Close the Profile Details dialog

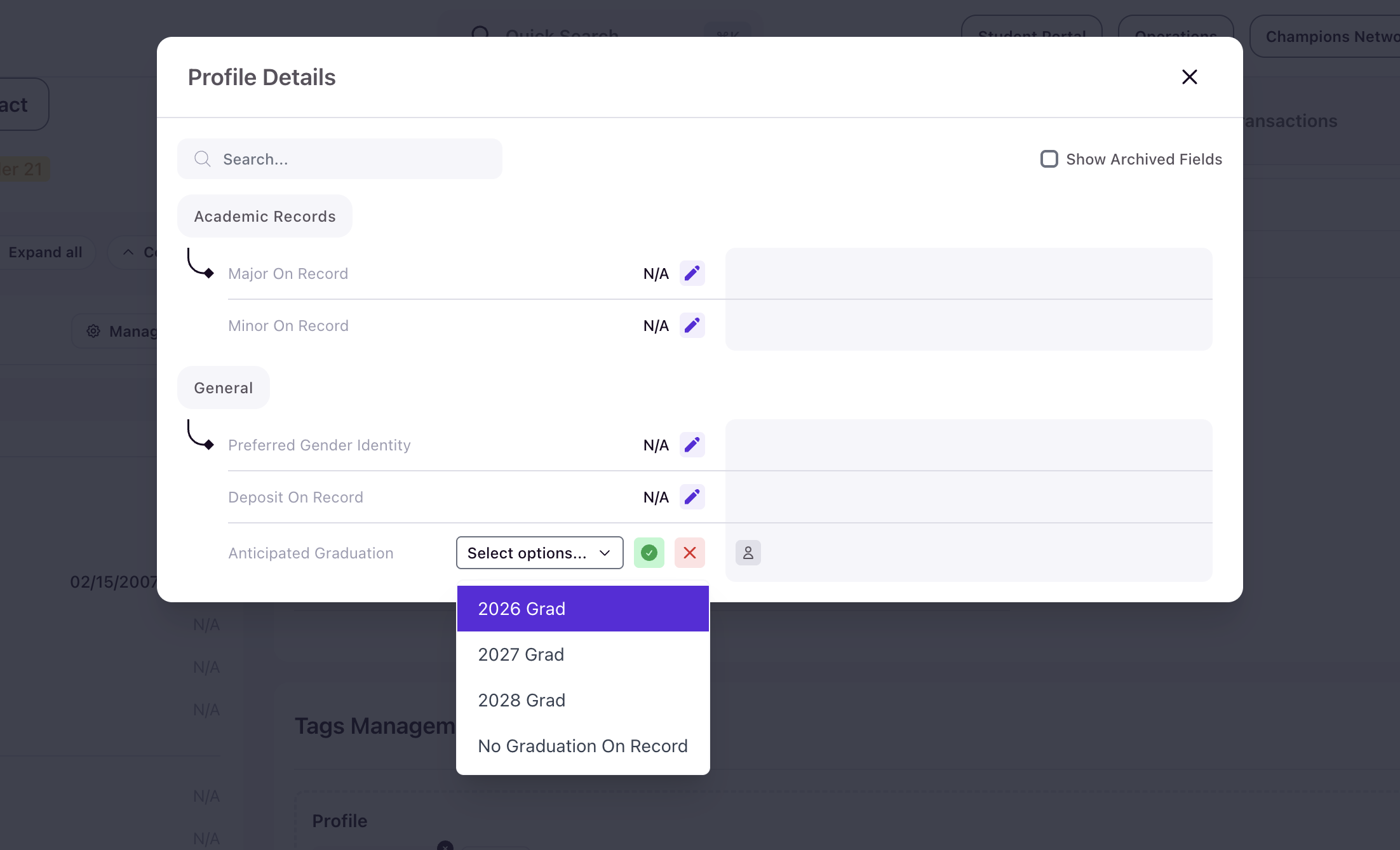[x=1189, y=77]
